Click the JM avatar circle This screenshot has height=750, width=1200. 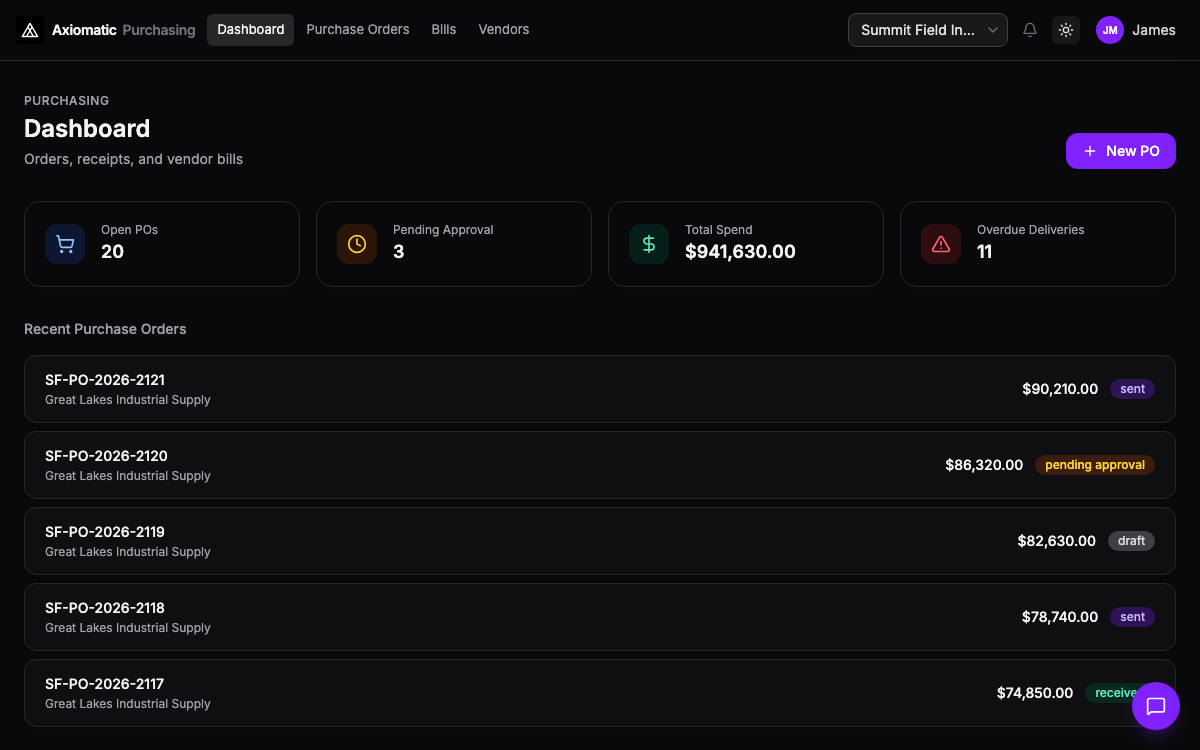(x=1110, y=30)
